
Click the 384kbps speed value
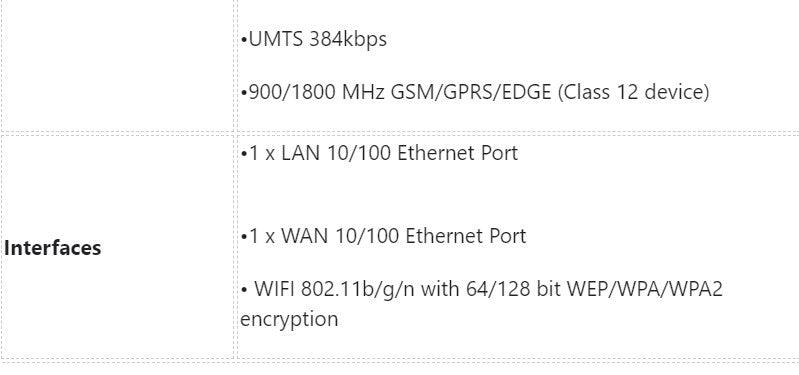pyautogui.click(x=348, y=39)
